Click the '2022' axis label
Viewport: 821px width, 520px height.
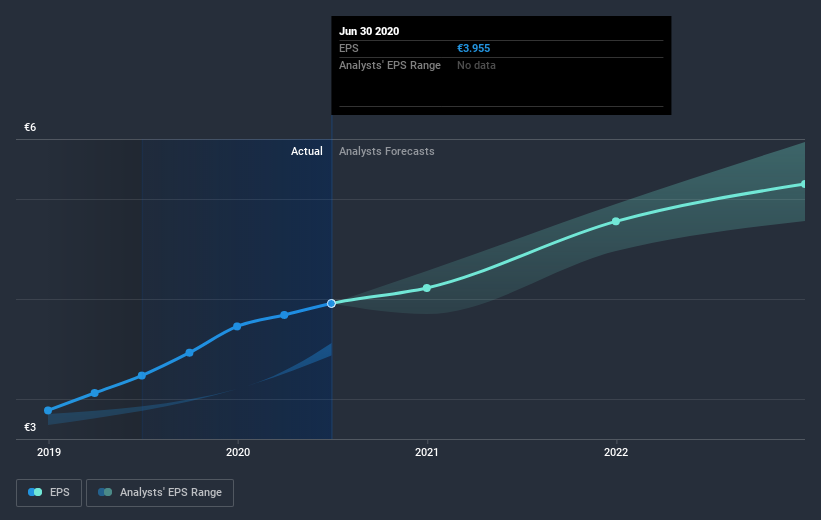pos(616,452)
